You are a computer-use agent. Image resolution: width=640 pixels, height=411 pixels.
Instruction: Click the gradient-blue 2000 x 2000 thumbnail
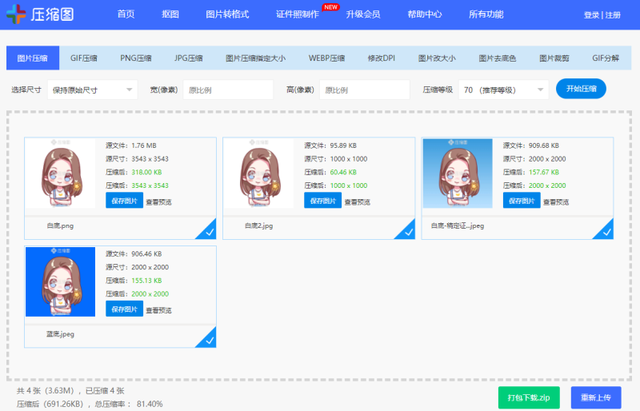tap(458, 173)
